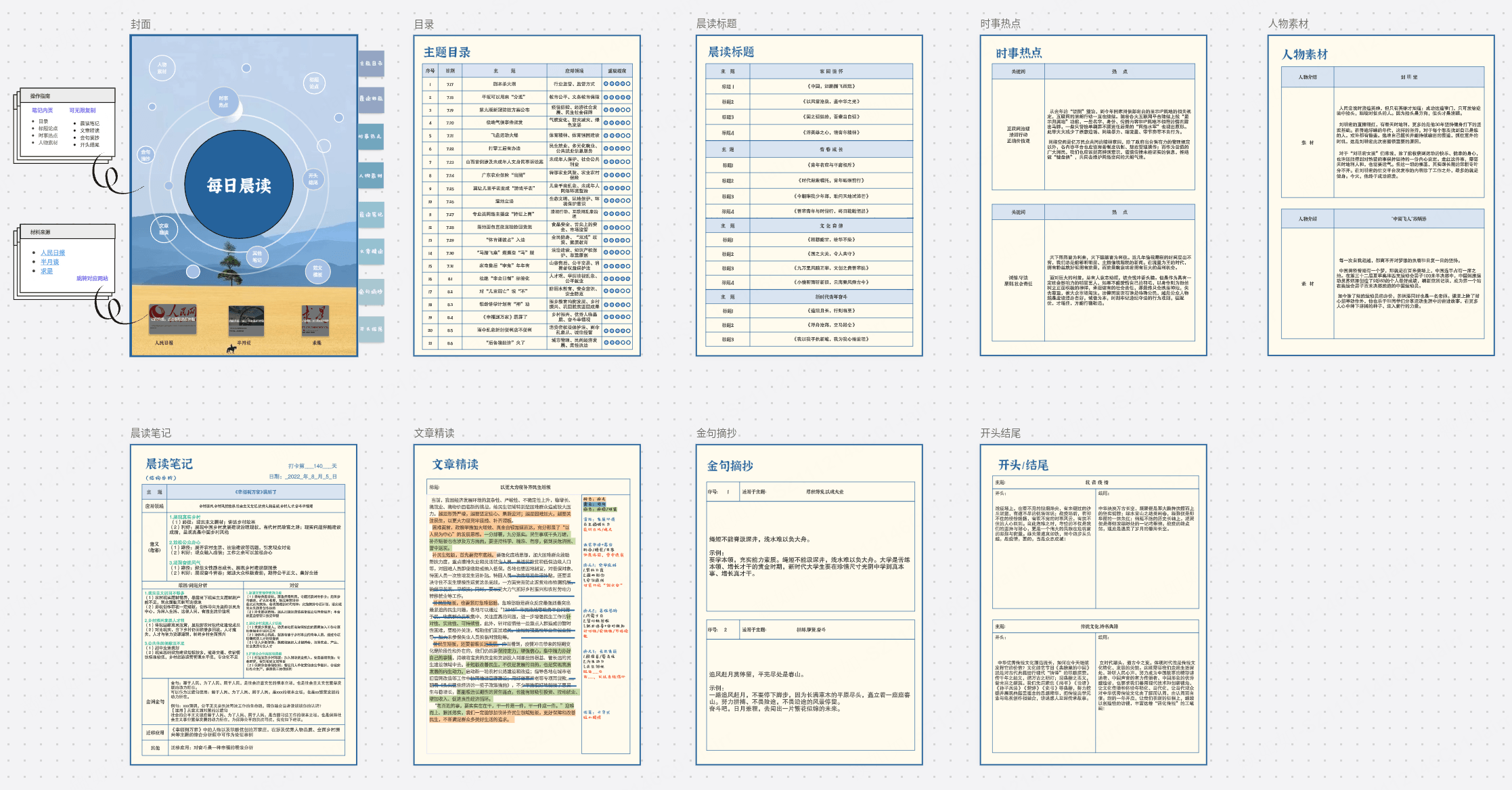This screenshot has height=790, width=1512.
Task: Select the 人物素材 frame label above its page
Action: tap(1289, 24)
